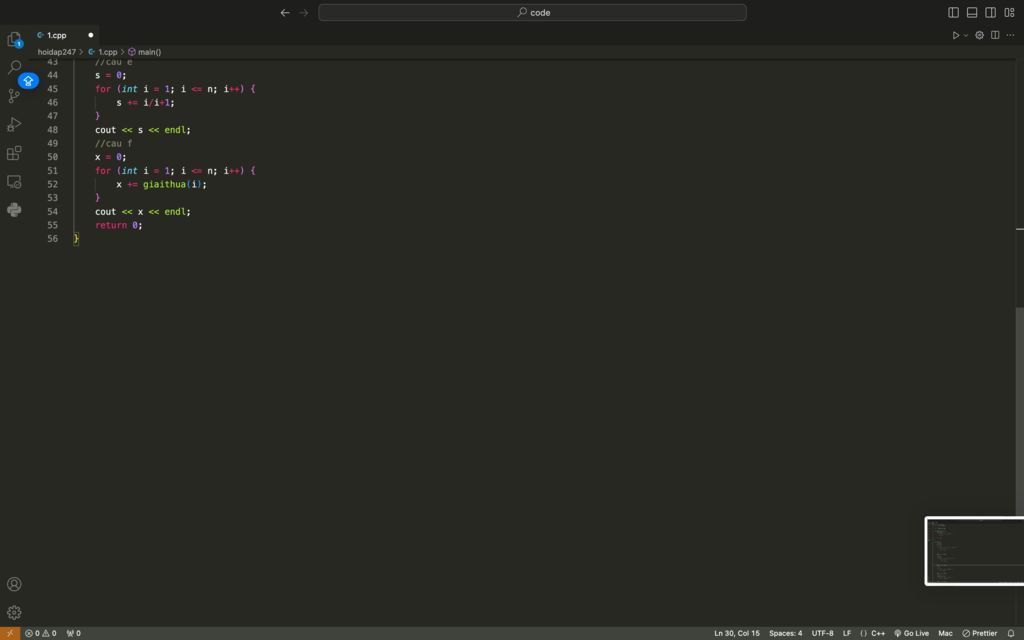Split the editor to the right
This screenshot has height=640, width=1024.
coord(995,35)
